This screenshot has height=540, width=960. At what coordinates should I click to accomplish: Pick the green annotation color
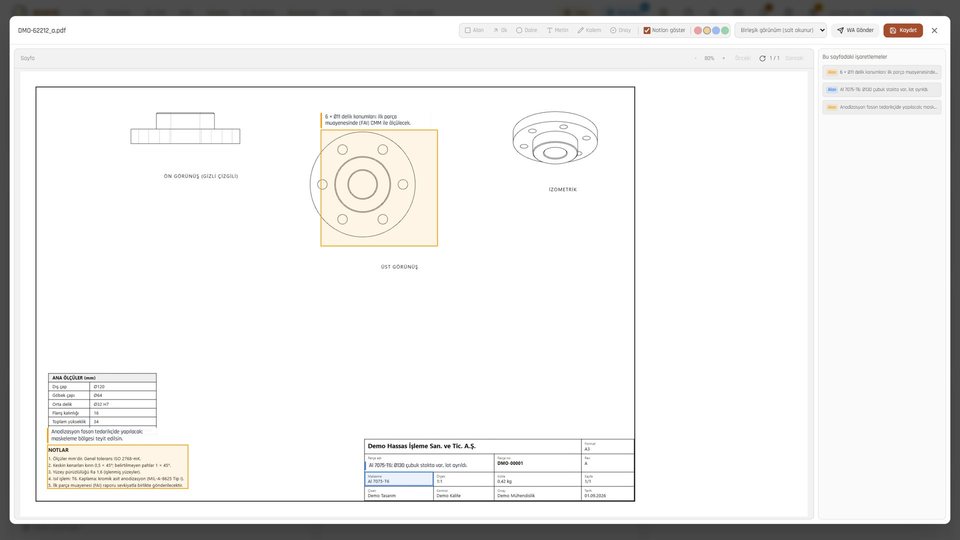(x=725, y=30)
